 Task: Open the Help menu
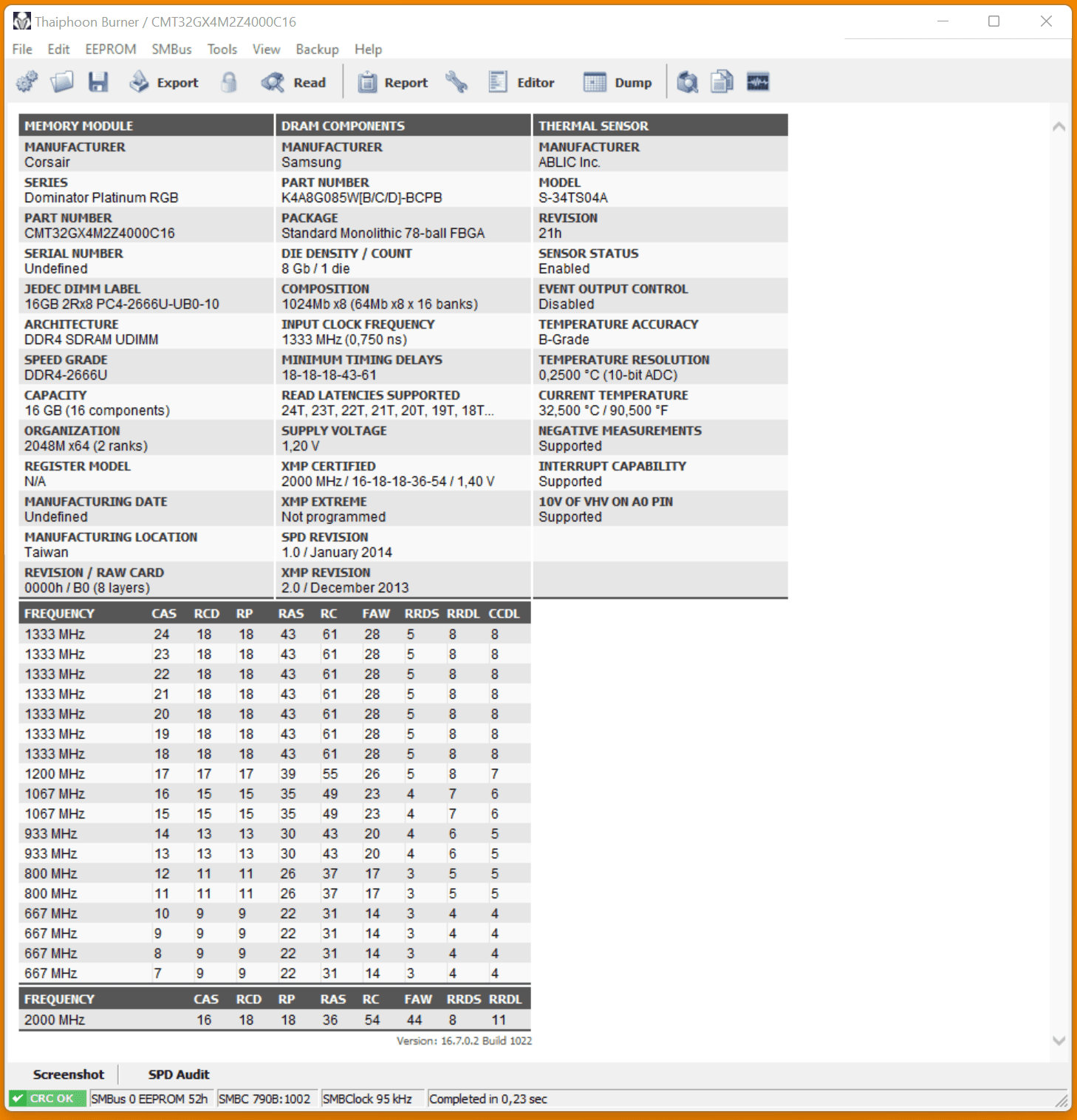tap(368, 49)
